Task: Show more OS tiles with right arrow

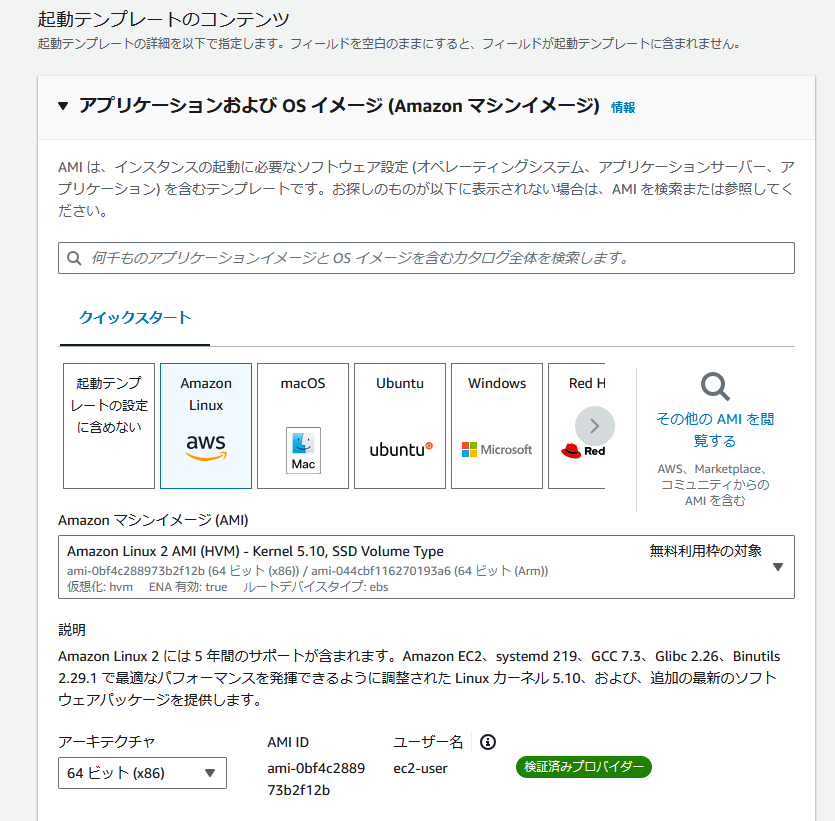Action: pyautogui.click(x=595, y=426)
